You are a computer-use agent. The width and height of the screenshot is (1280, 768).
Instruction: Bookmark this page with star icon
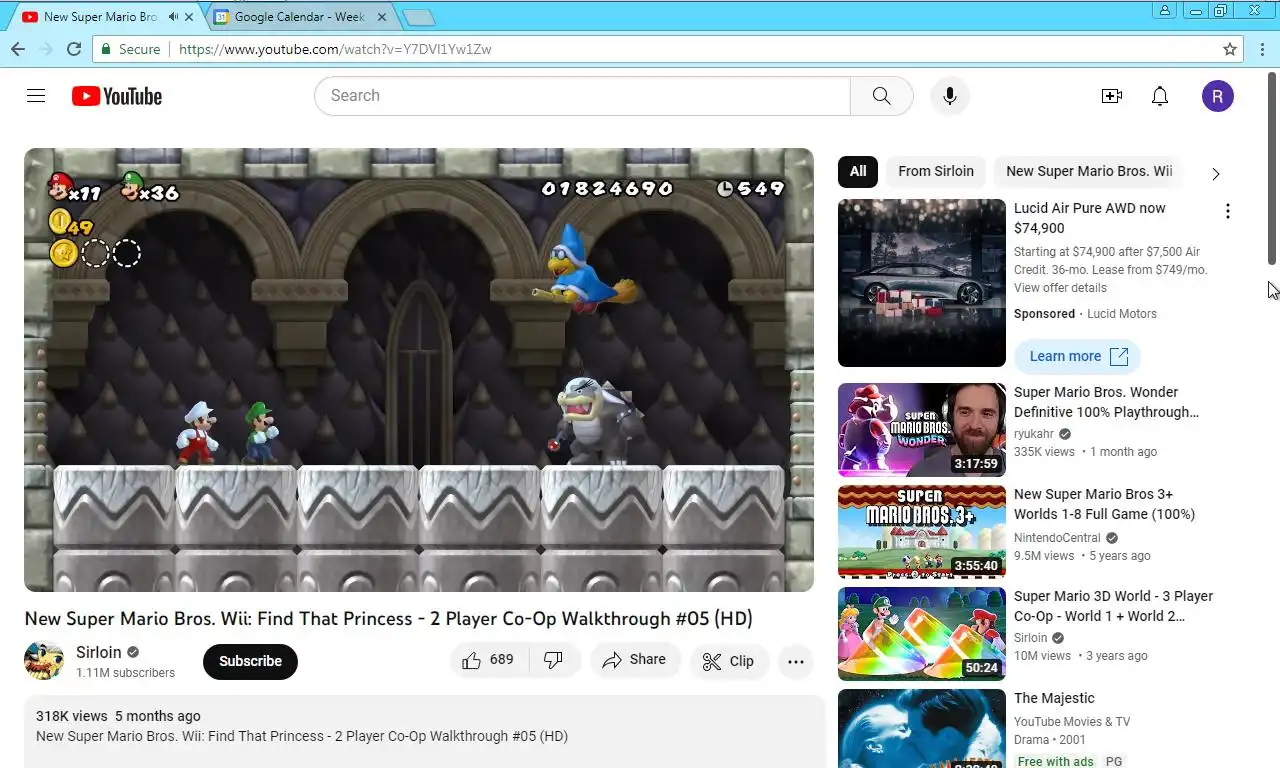(1230, 49)
